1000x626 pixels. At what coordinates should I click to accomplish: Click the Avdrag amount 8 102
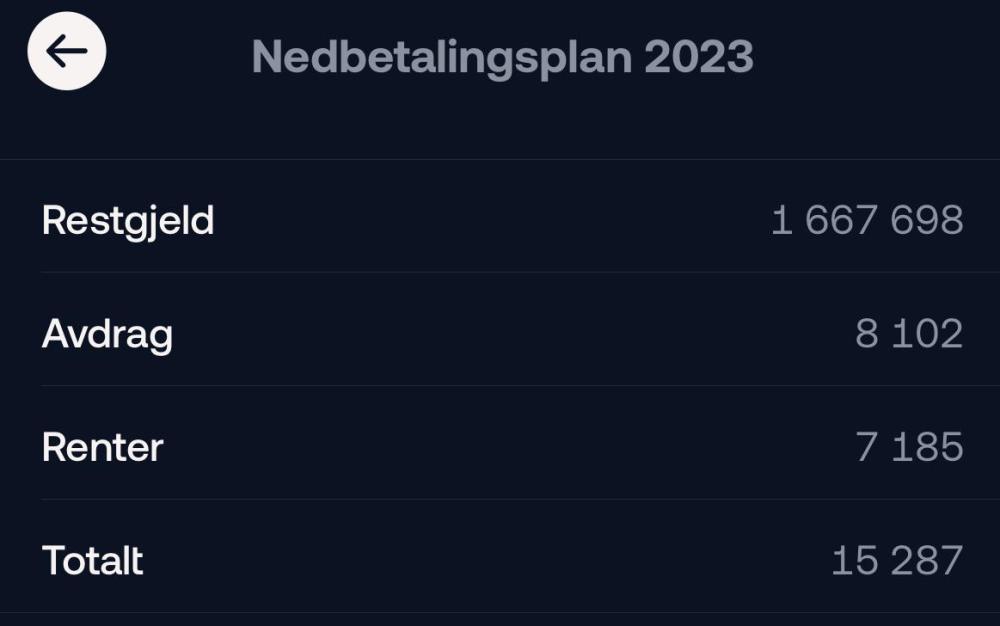pyautogui.click(x=908, y=334)
